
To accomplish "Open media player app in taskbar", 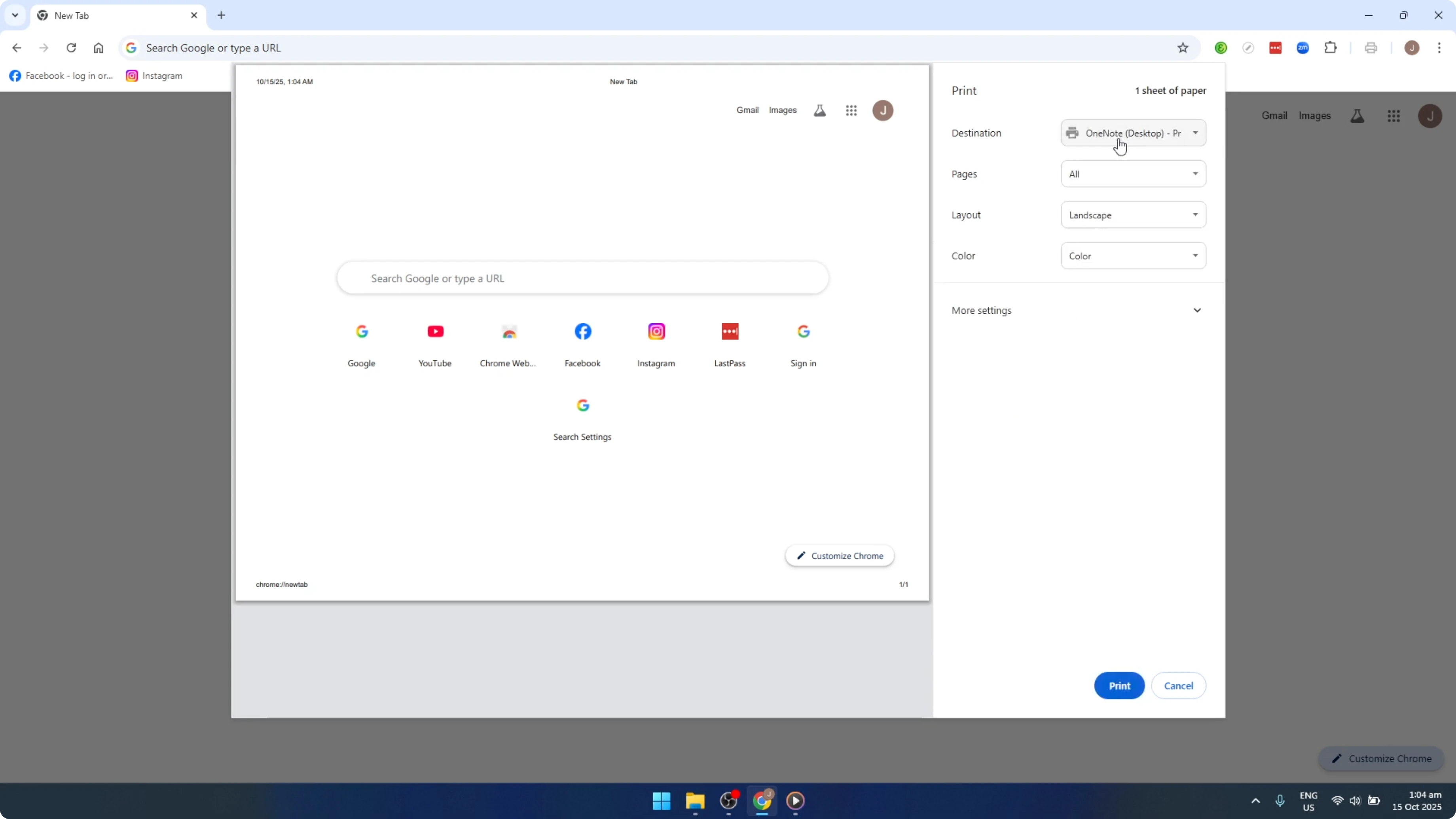I will [x=795, y=801].
